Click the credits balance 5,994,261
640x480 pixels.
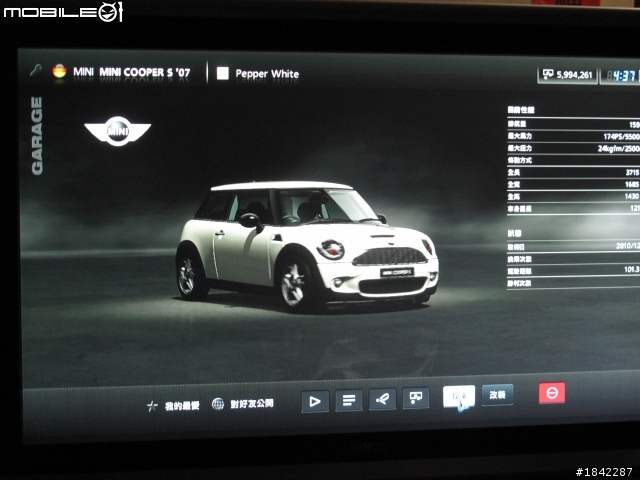pos(574,75)
